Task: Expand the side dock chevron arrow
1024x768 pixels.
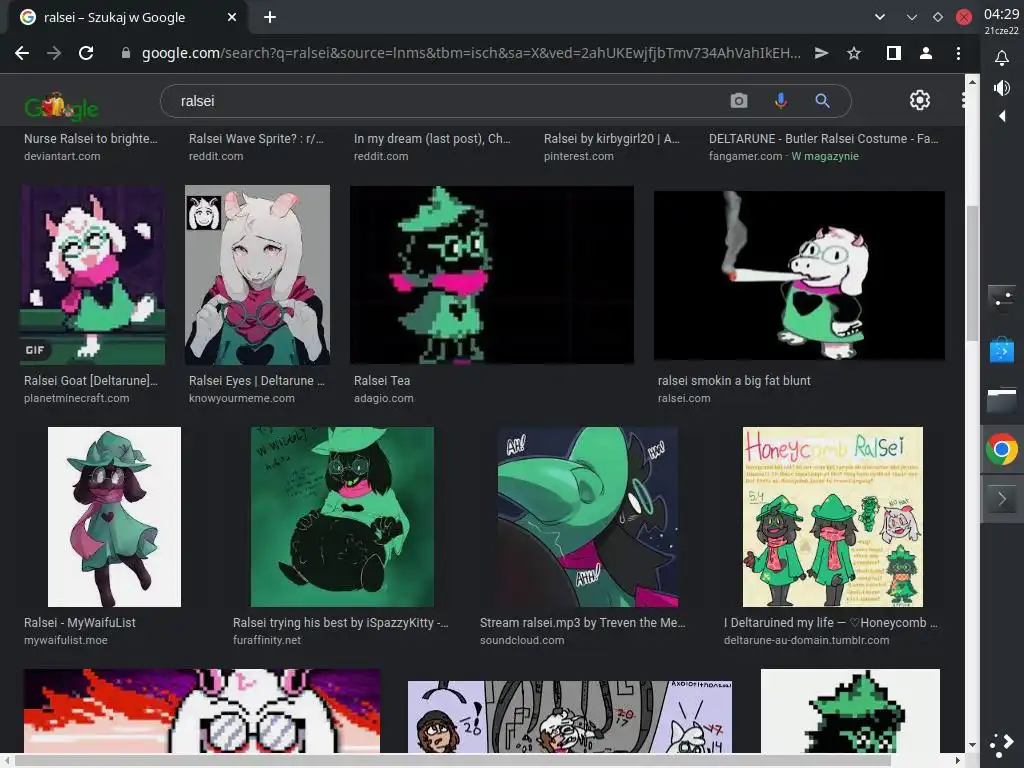Action: [x=1002, y=500]
